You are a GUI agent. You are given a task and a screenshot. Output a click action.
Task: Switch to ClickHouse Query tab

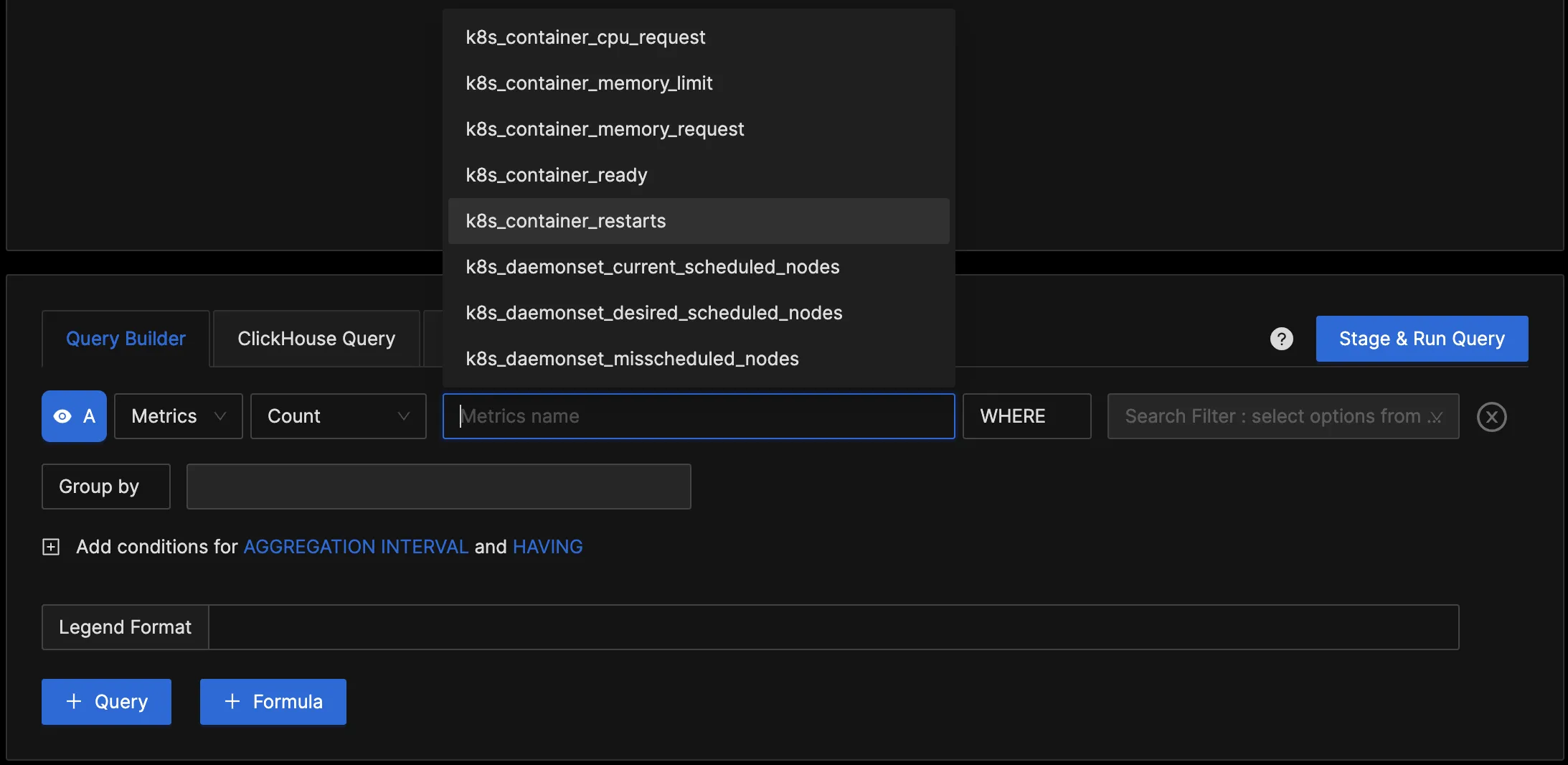click(x=316, y=339)
